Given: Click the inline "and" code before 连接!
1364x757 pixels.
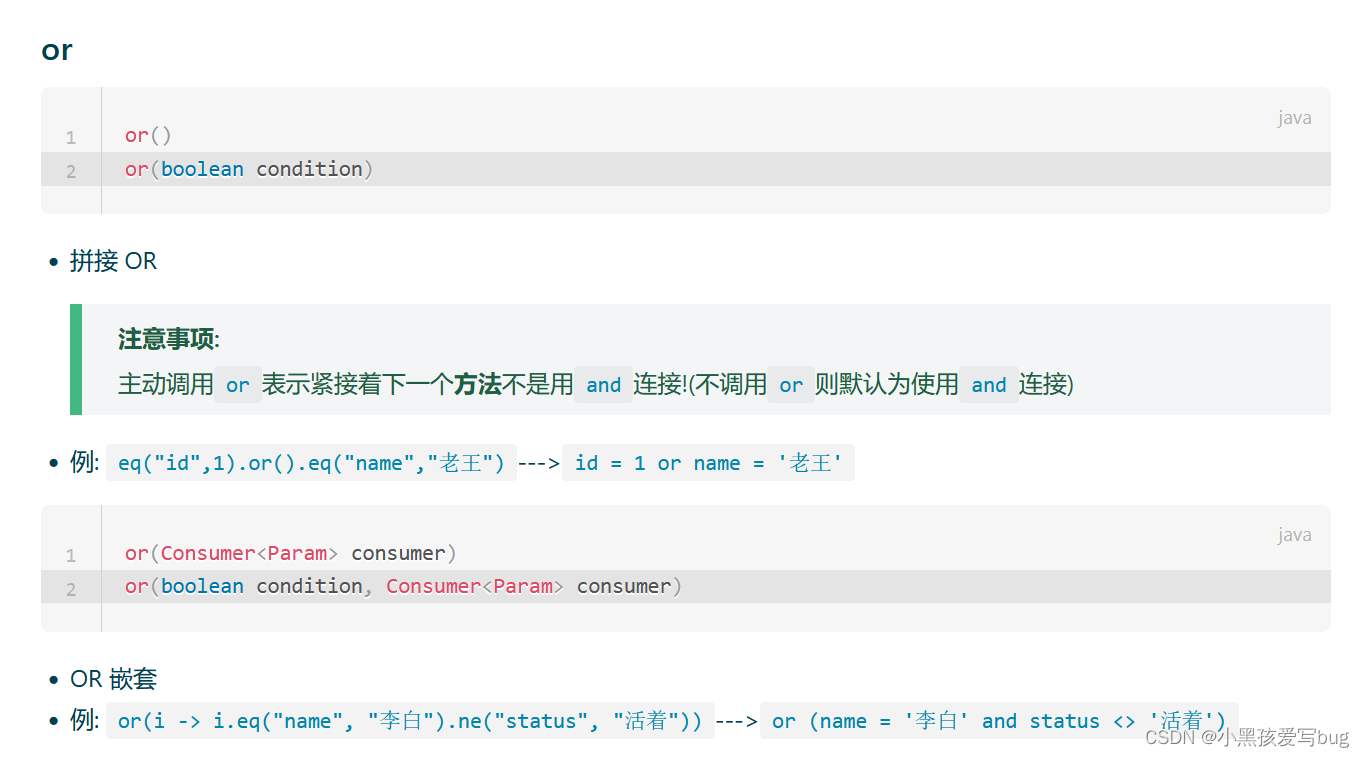Looking at the screenshot, I should 603,385.
